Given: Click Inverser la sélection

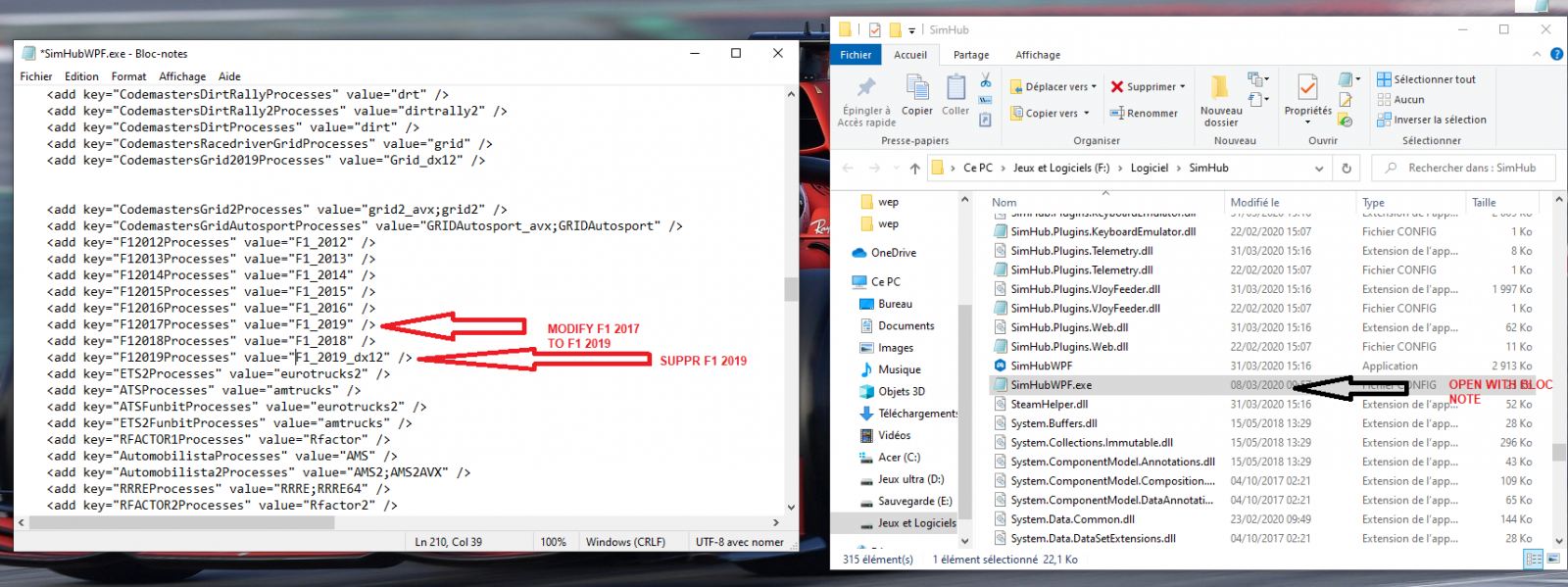Looking at the screenshot, I should (1432, 120).
